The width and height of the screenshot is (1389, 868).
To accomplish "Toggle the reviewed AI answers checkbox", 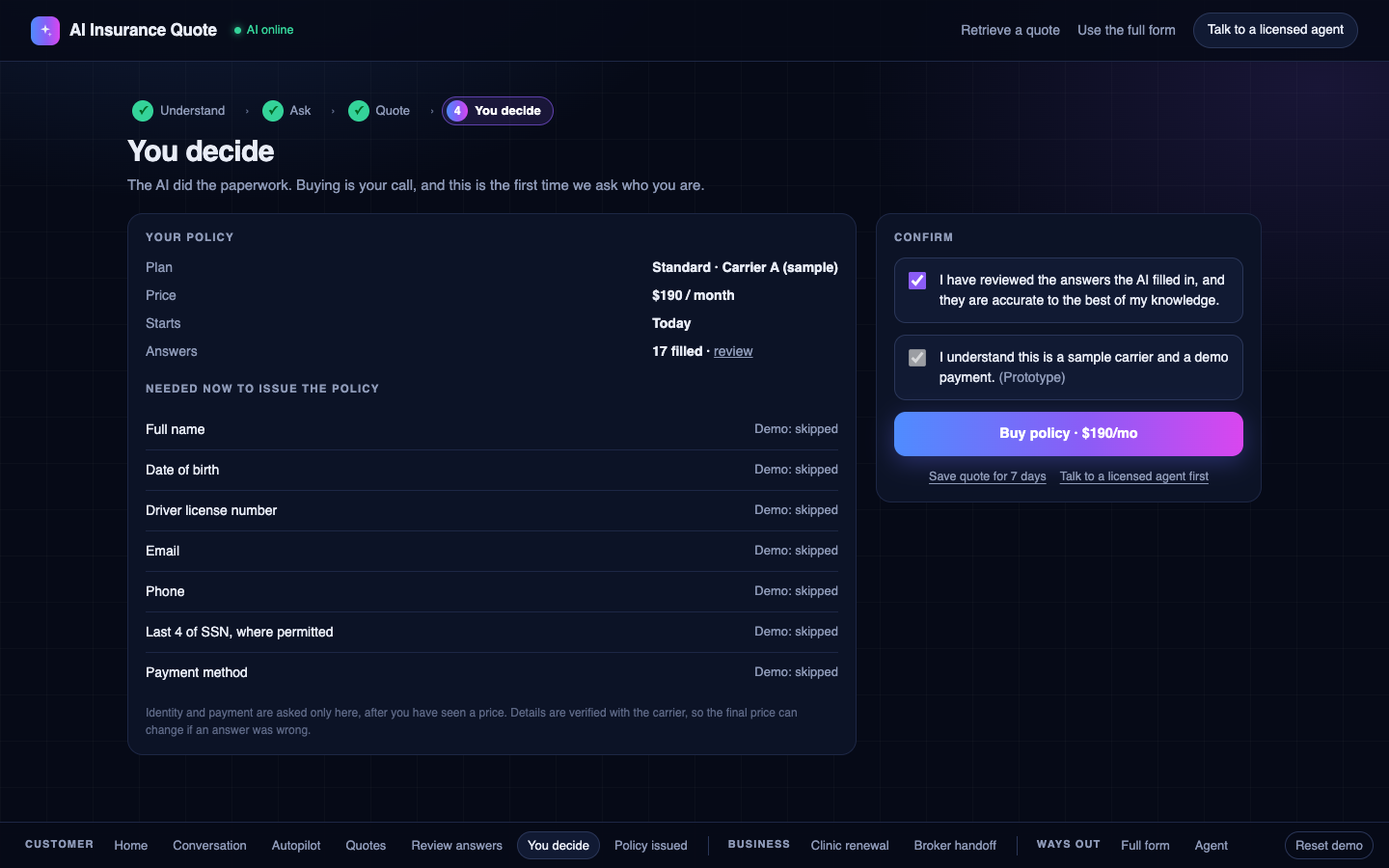I will pyautogui.click(x=917, y=281).
